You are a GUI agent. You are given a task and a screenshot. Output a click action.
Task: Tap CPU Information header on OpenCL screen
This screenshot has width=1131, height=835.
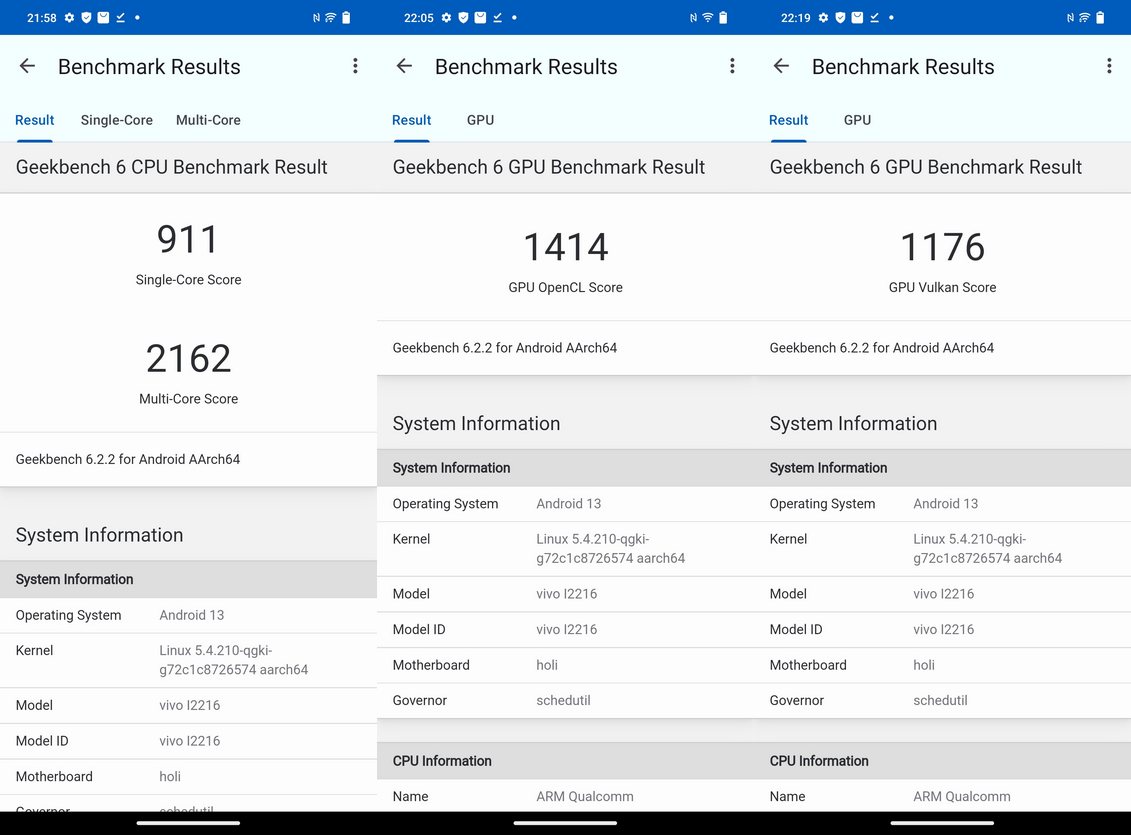(442, 761)
